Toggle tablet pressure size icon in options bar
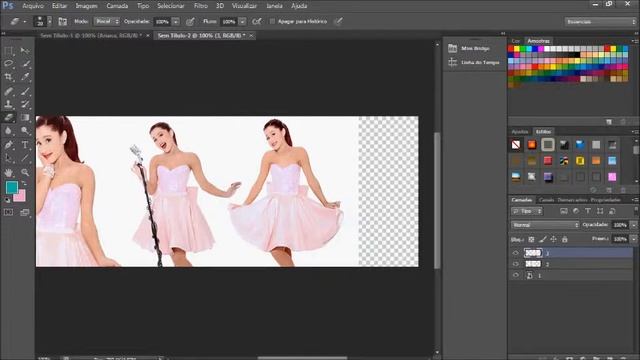 point(338,21)
